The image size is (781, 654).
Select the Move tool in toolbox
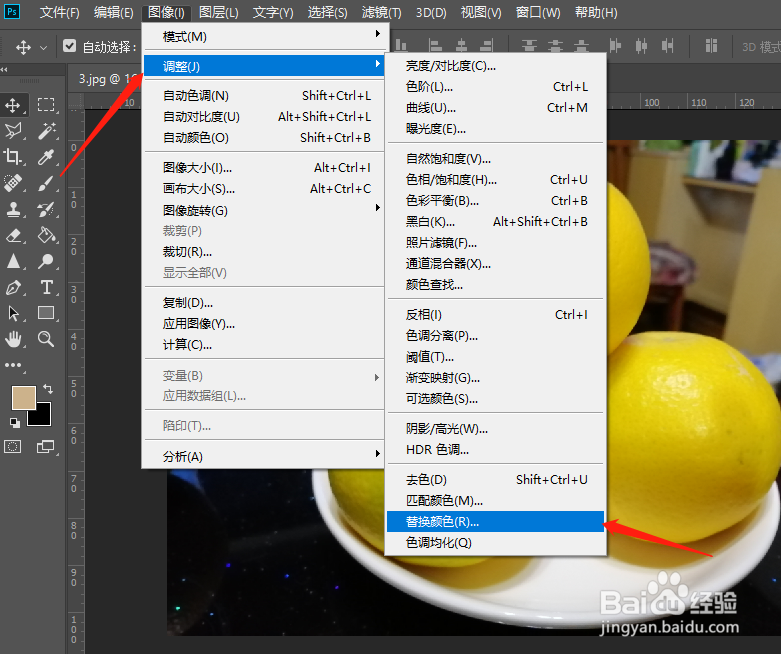13,105
